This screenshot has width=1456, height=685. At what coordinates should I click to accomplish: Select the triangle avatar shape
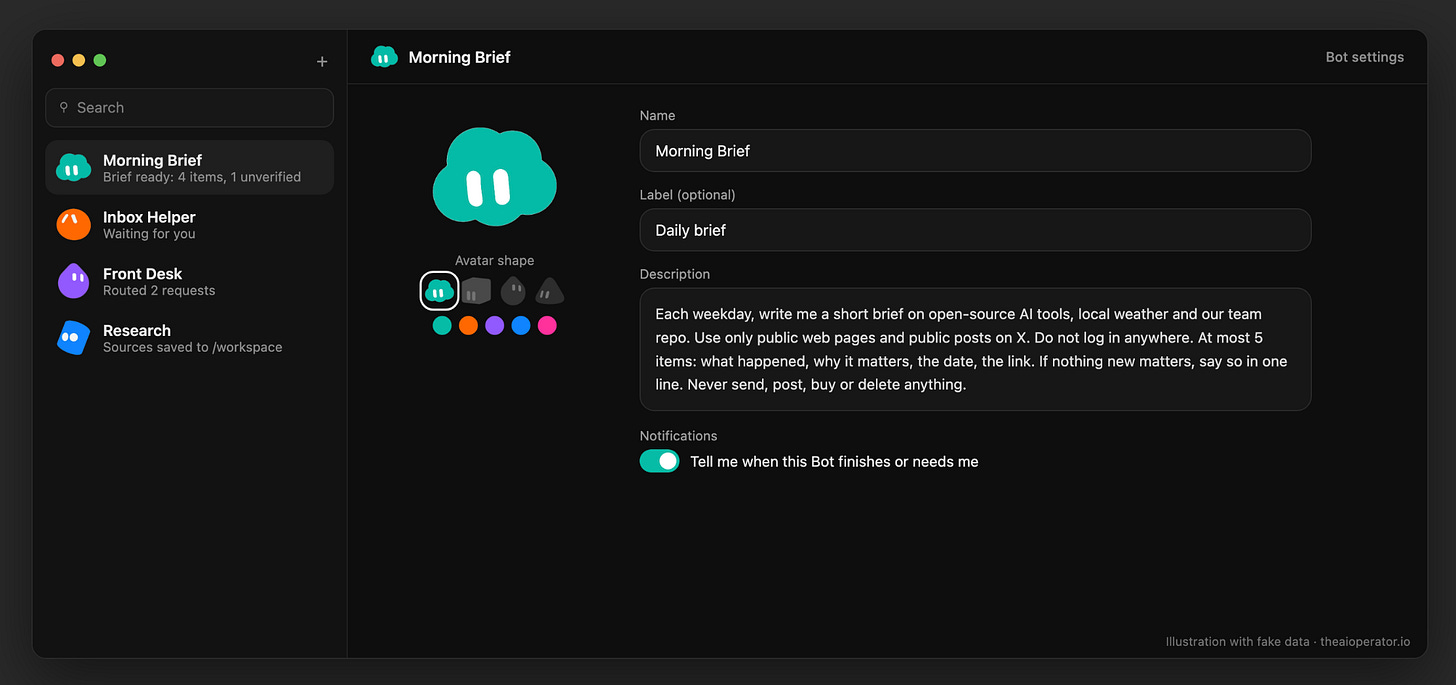[x=549, y=291]
